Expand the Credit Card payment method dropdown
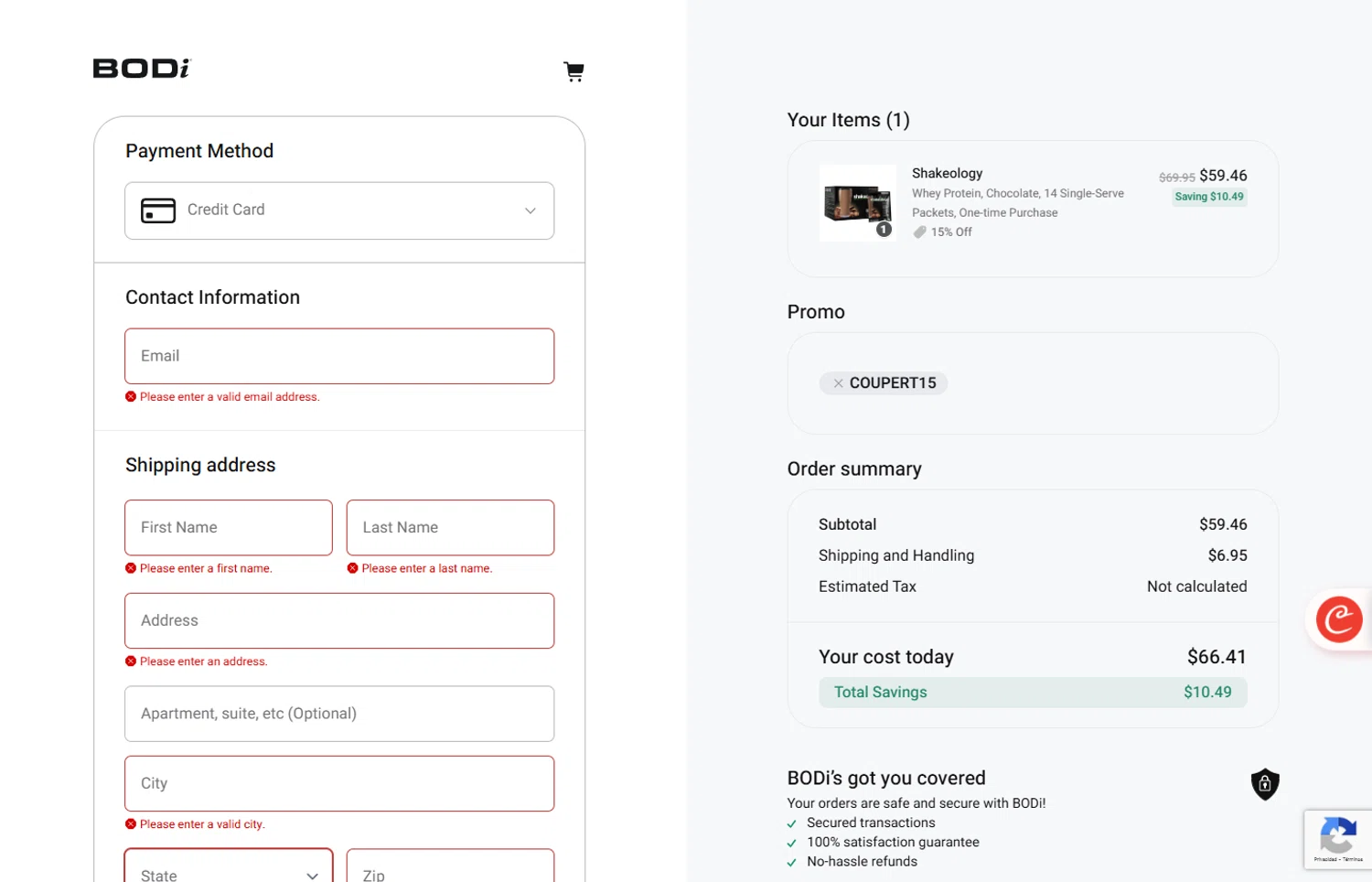This screenshot has height=882, width=1372. 338,210
